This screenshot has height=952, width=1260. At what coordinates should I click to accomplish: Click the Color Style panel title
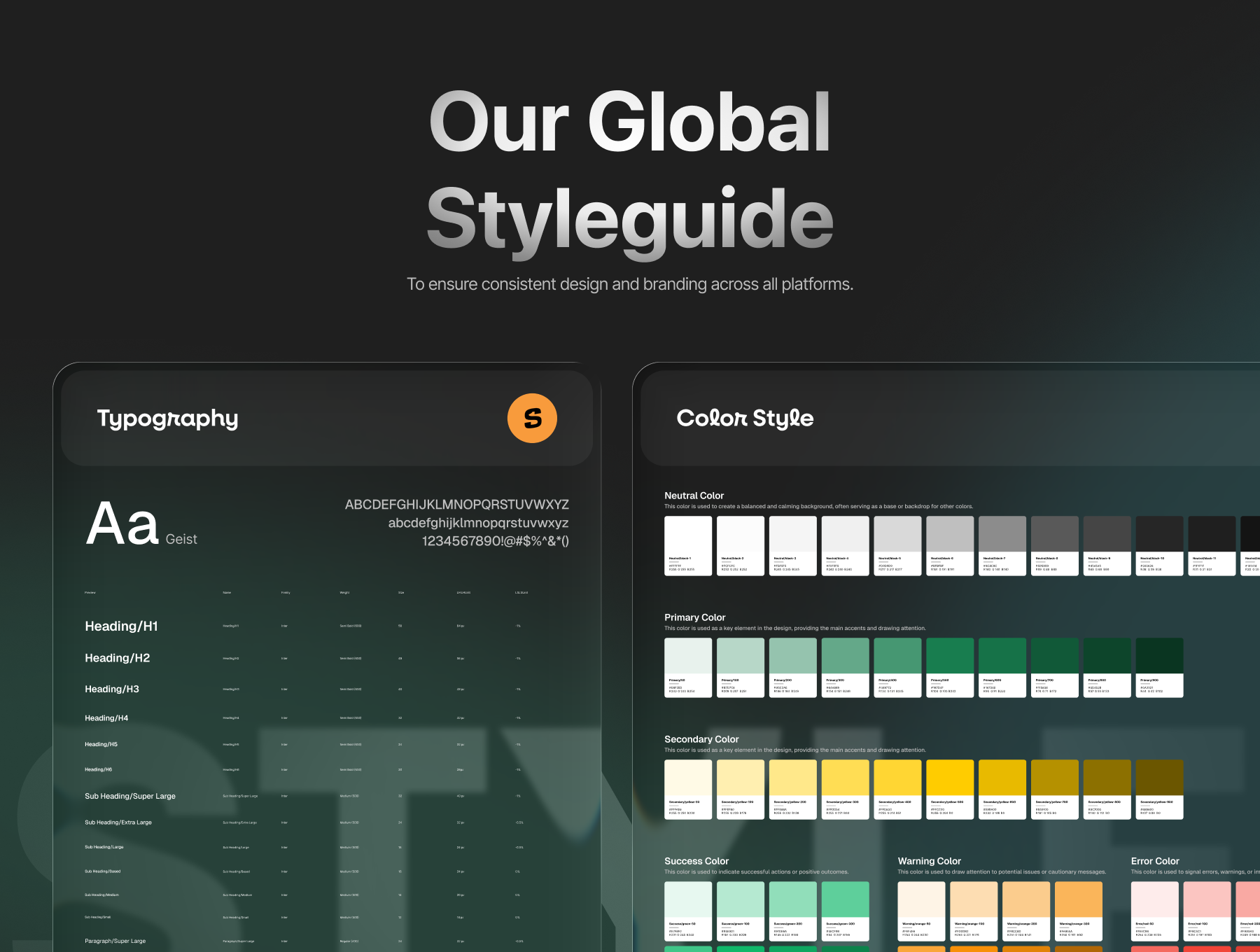[x=745, y=419]
